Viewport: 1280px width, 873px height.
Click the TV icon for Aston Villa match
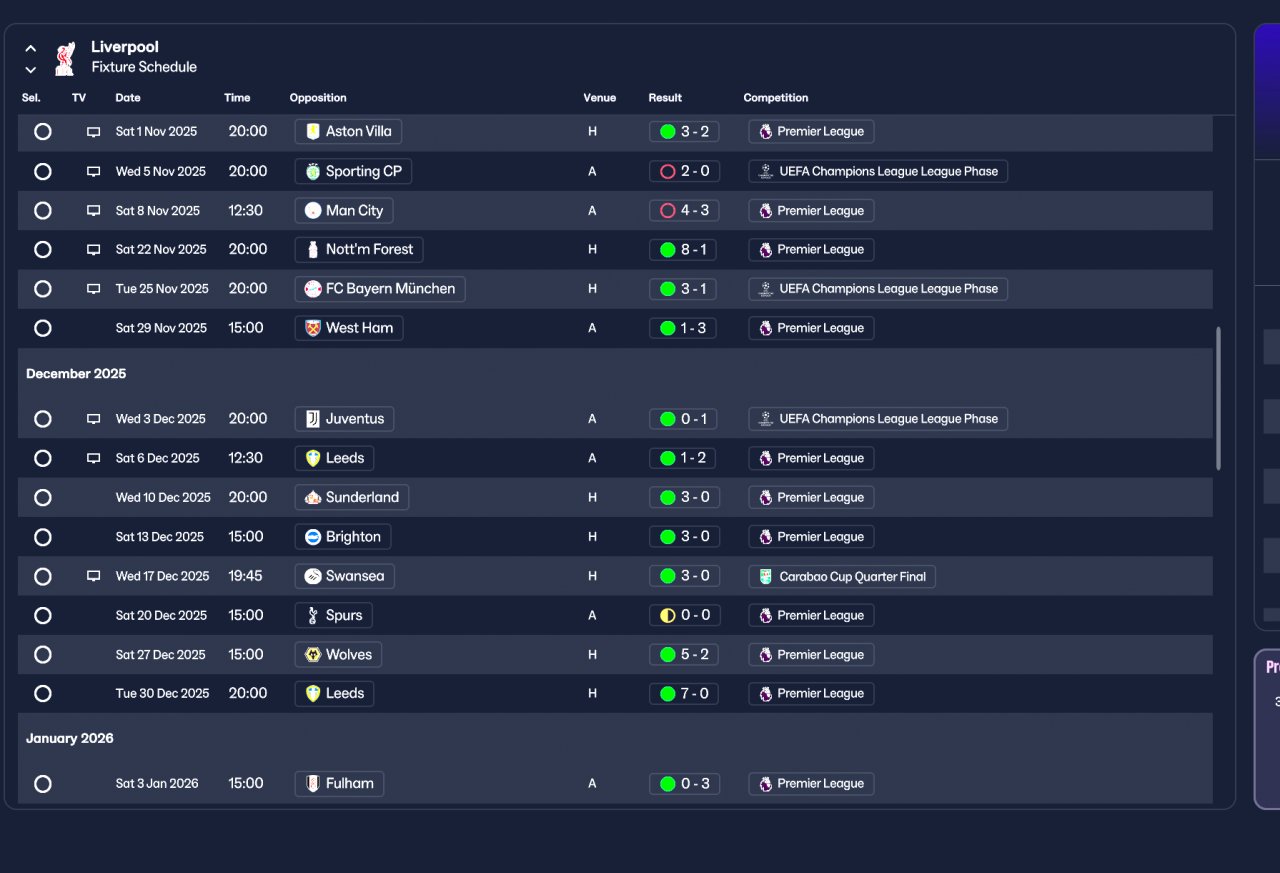[x=94, y=132]
